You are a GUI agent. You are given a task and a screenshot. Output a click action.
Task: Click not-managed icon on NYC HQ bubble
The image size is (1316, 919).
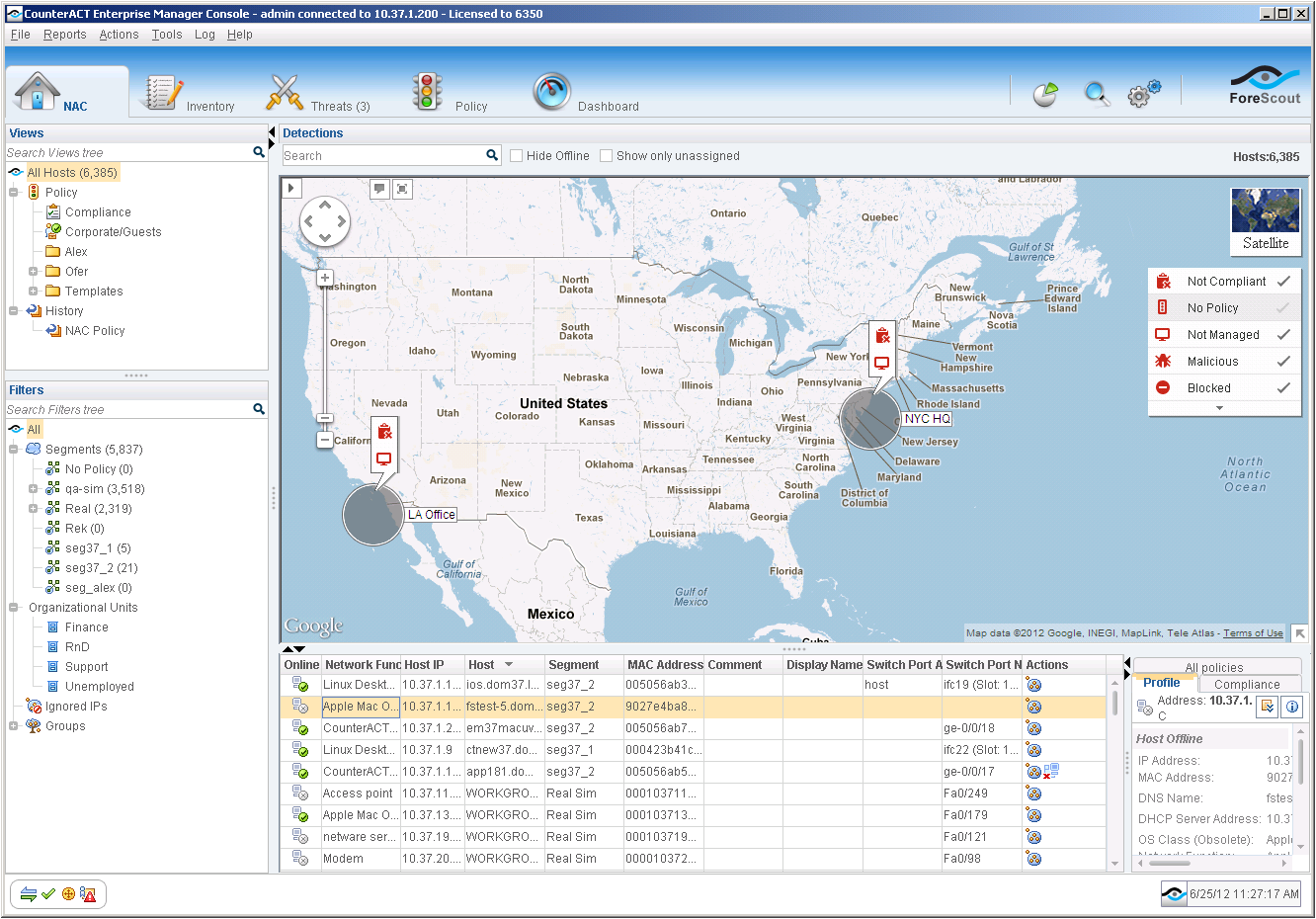point(882,363)
